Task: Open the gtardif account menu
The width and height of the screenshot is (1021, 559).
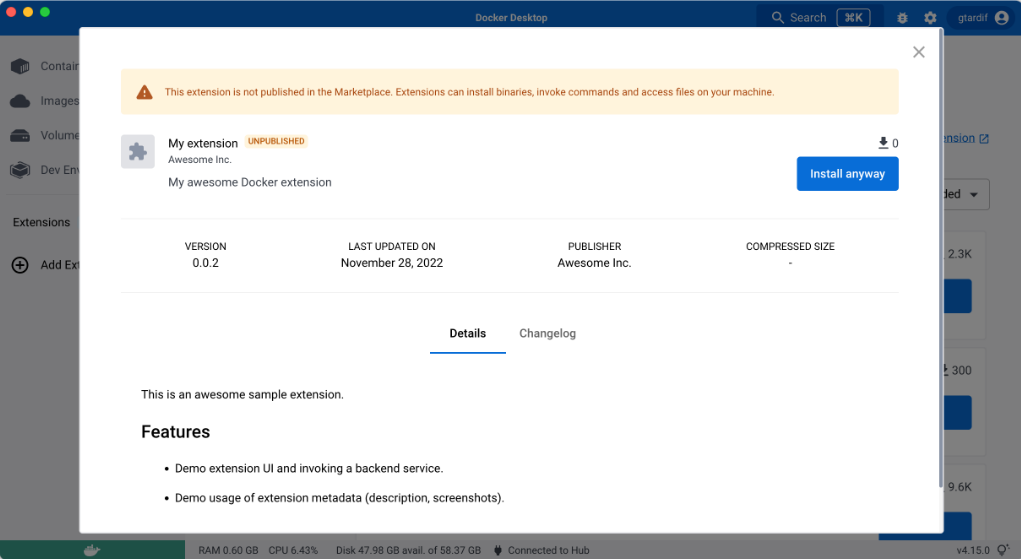Action: point(978,18)
